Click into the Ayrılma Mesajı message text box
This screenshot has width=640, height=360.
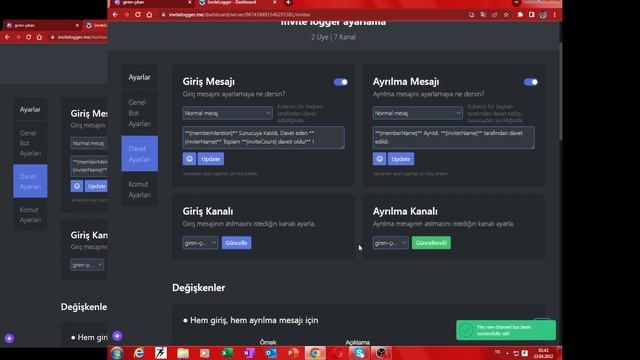click(x=453, y=138)
